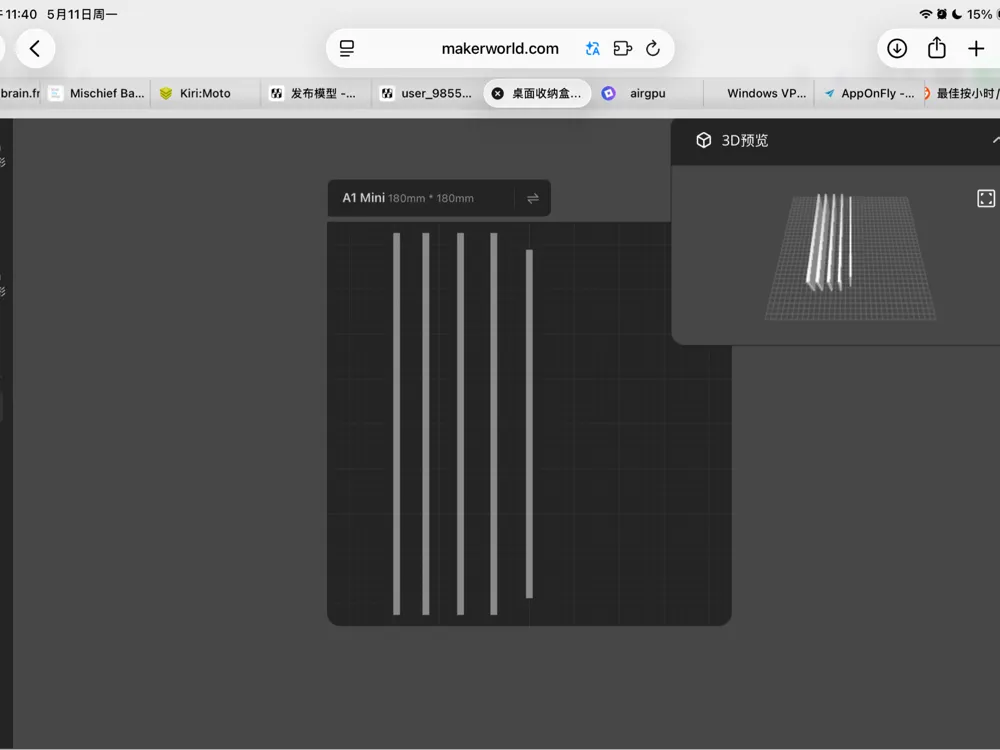
Task: Tap the translate icon in the address bar
Action: [x=592, y=48]
